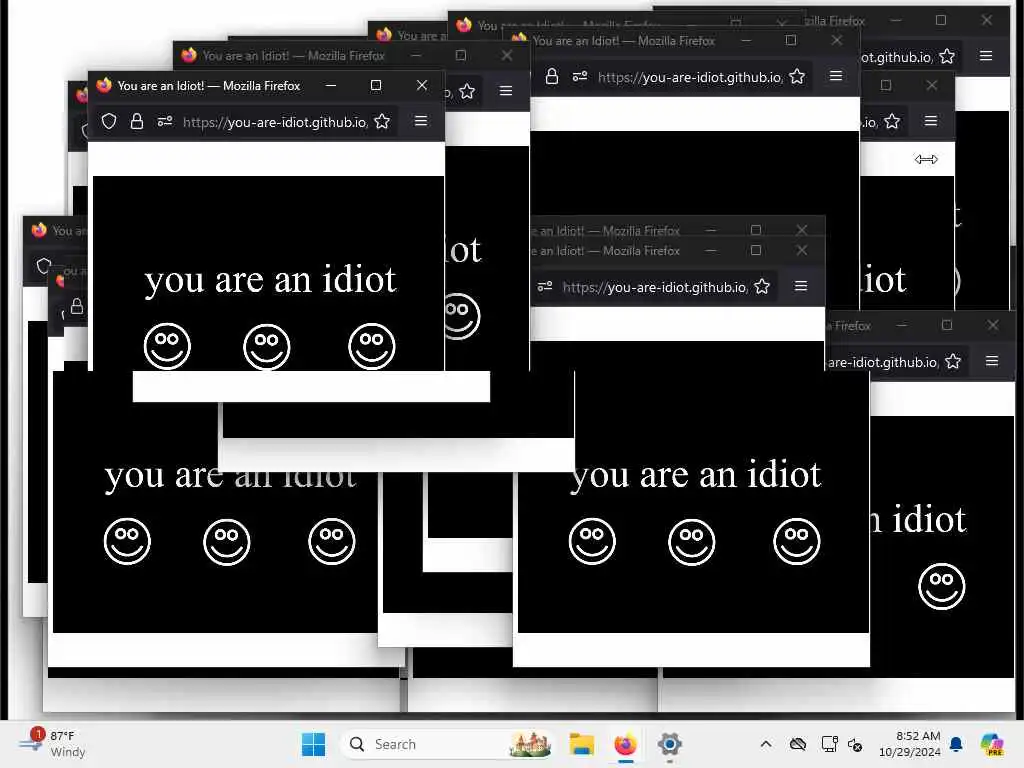The height and width of the screenshot is (768, 1024).
Task: Open the 87°F Windy weather widget
Action: [52, 744]
